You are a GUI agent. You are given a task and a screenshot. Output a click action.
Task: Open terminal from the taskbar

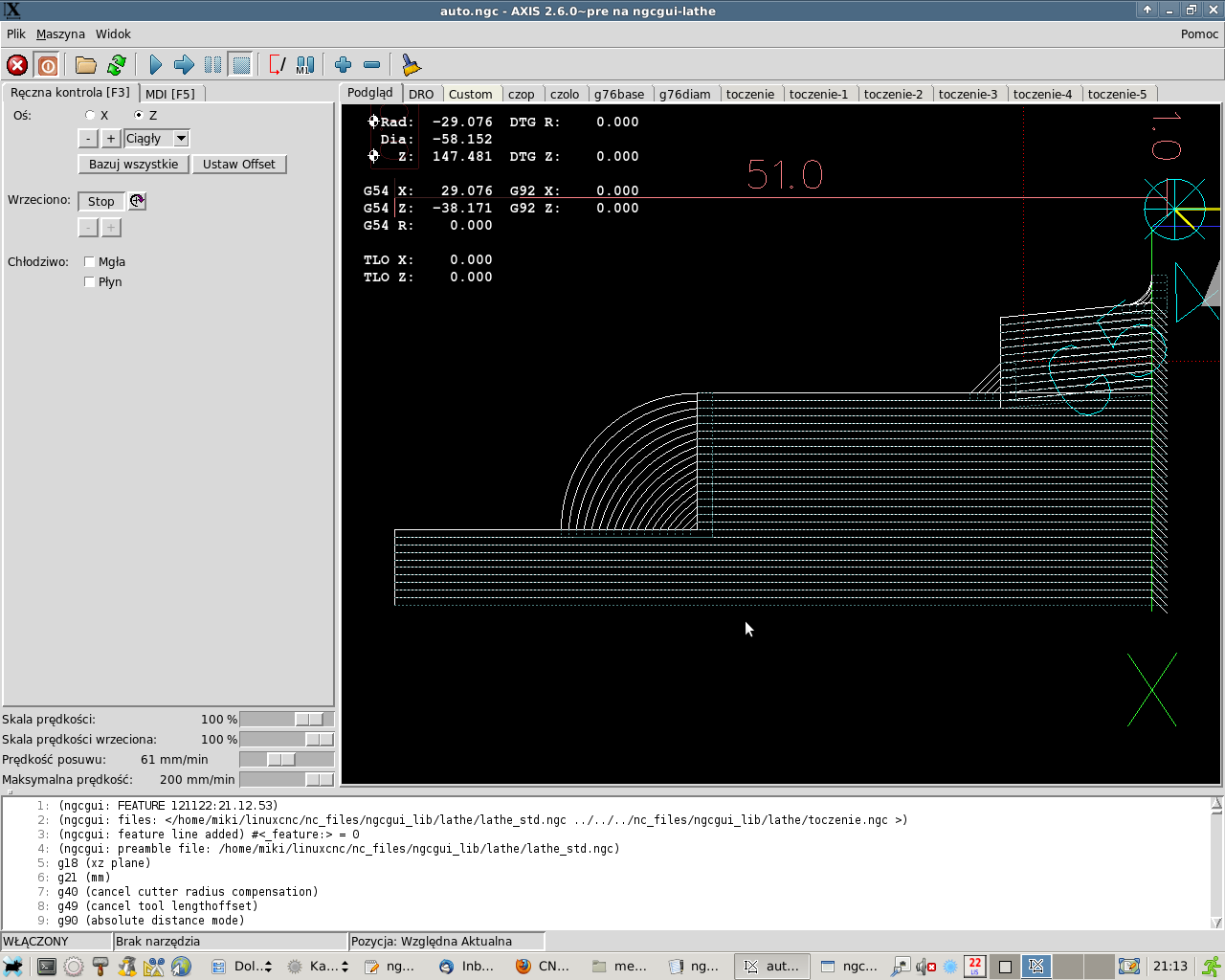(46, 967)
